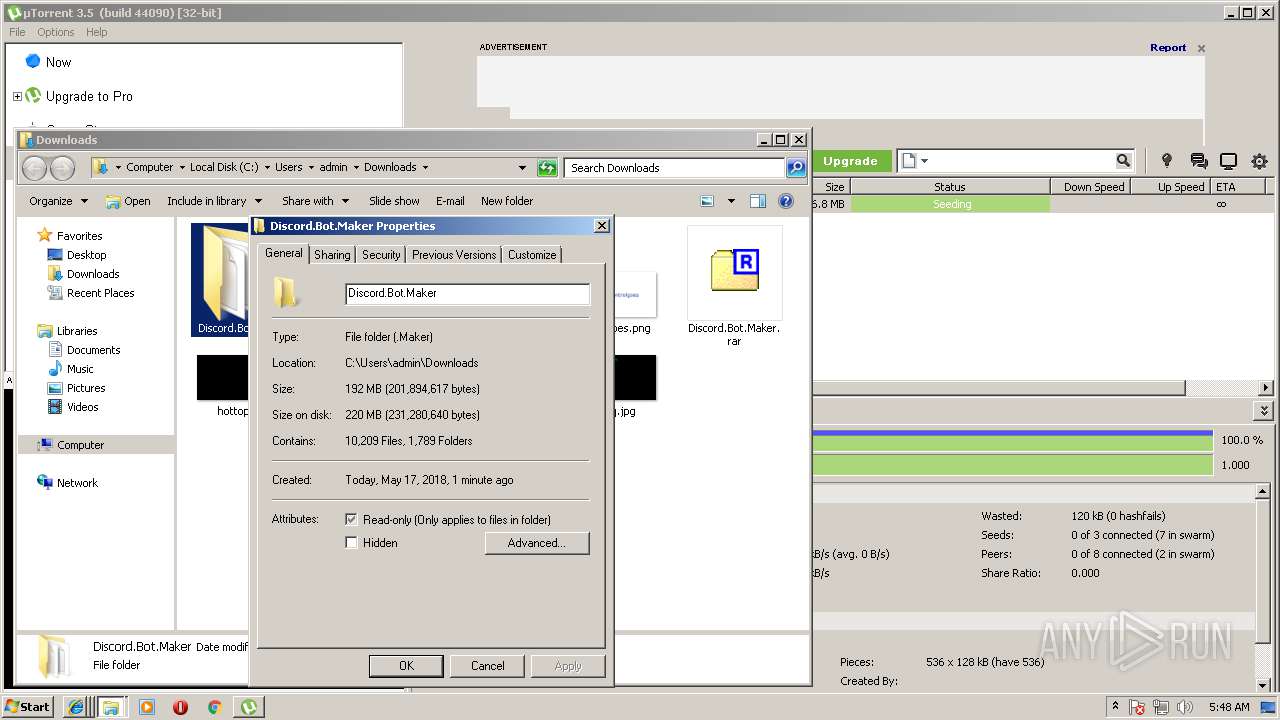The image size is (1280, 720).
Task: Click the uTorrent taskbar icon
Action: point(248,707)
